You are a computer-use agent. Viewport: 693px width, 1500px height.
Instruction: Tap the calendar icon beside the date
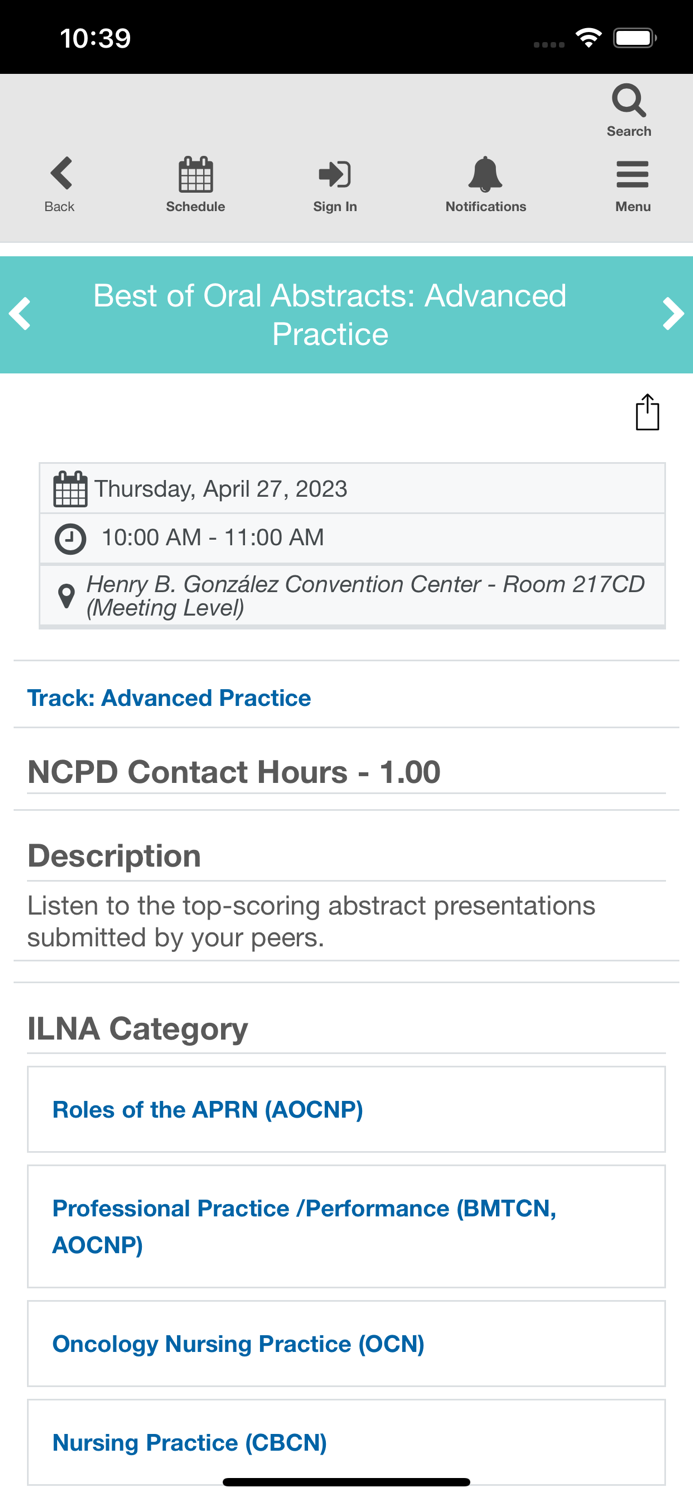pos(70,489)
